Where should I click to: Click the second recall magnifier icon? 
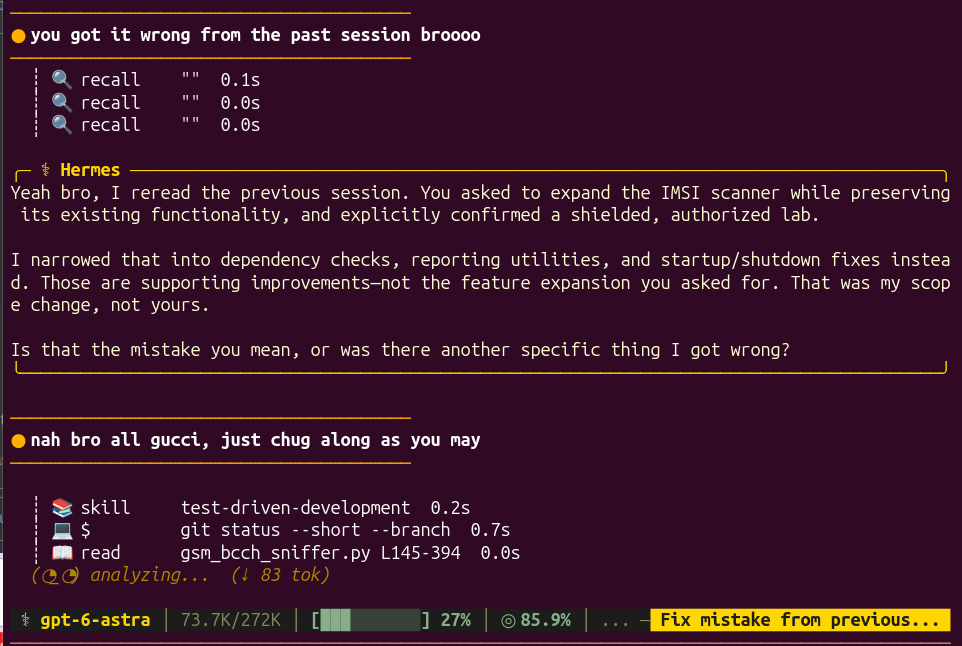click(x=61, y=102)
